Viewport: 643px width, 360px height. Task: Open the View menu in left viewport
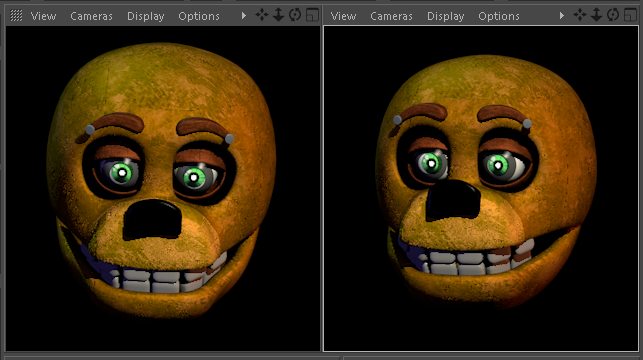point(43,16)
